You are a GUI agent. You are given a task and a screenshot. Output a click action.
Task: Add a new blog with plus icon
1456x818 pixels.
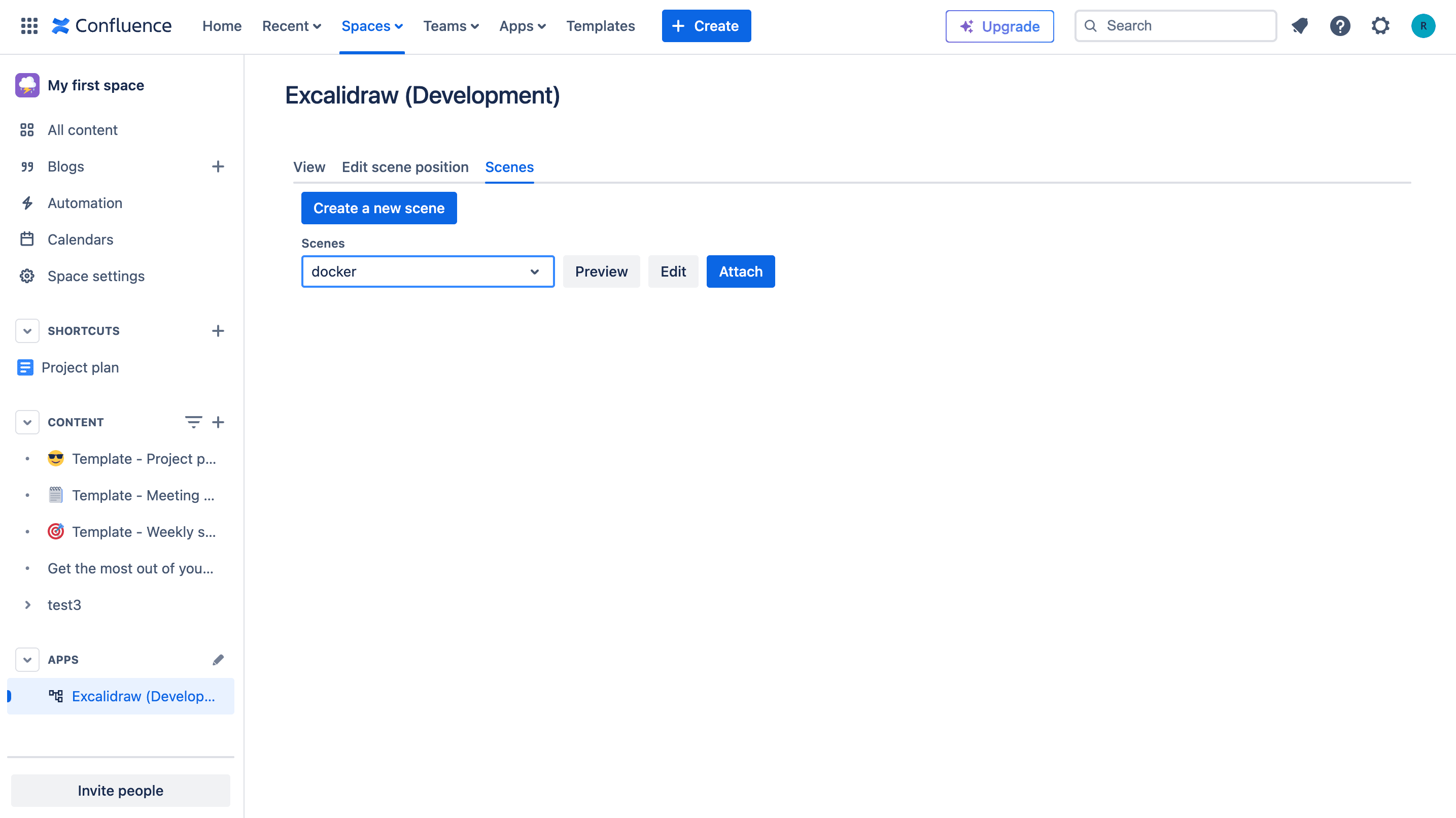[218, 167]
